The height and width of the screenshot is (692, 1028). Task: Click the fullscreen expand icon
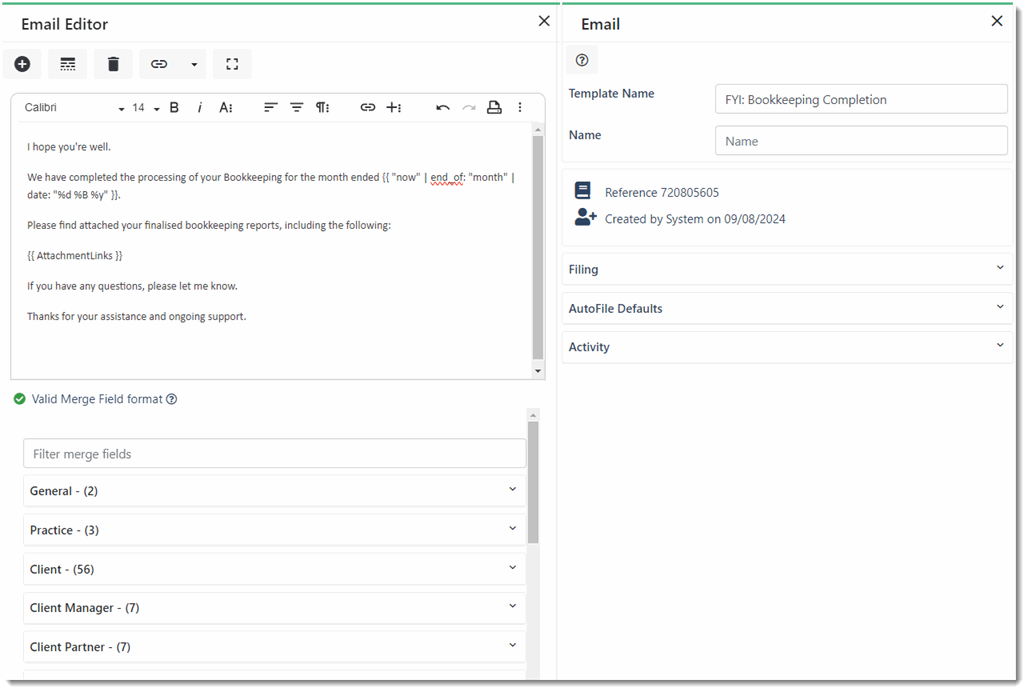(x=232, y=64)
